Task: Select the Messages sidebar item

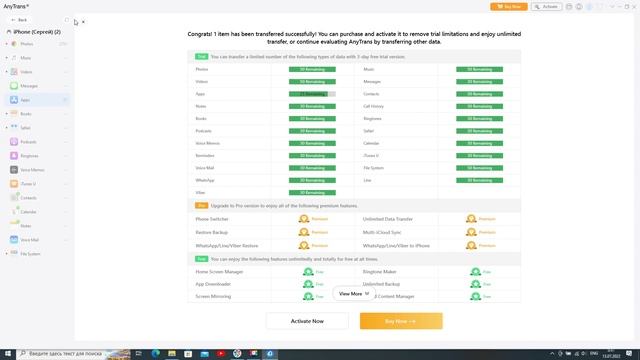Action: 37,86
